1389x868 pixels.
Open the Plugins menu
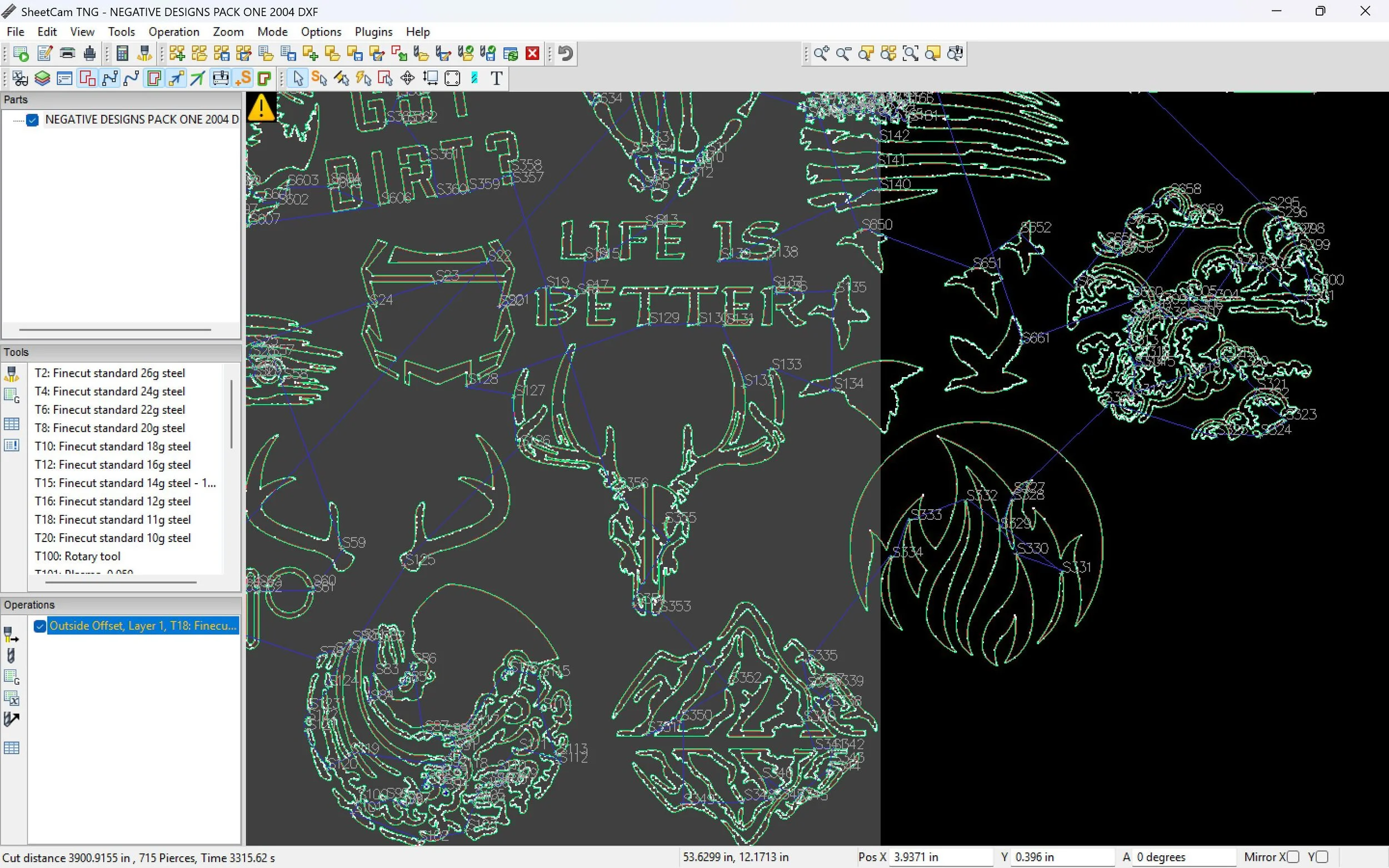373,32
